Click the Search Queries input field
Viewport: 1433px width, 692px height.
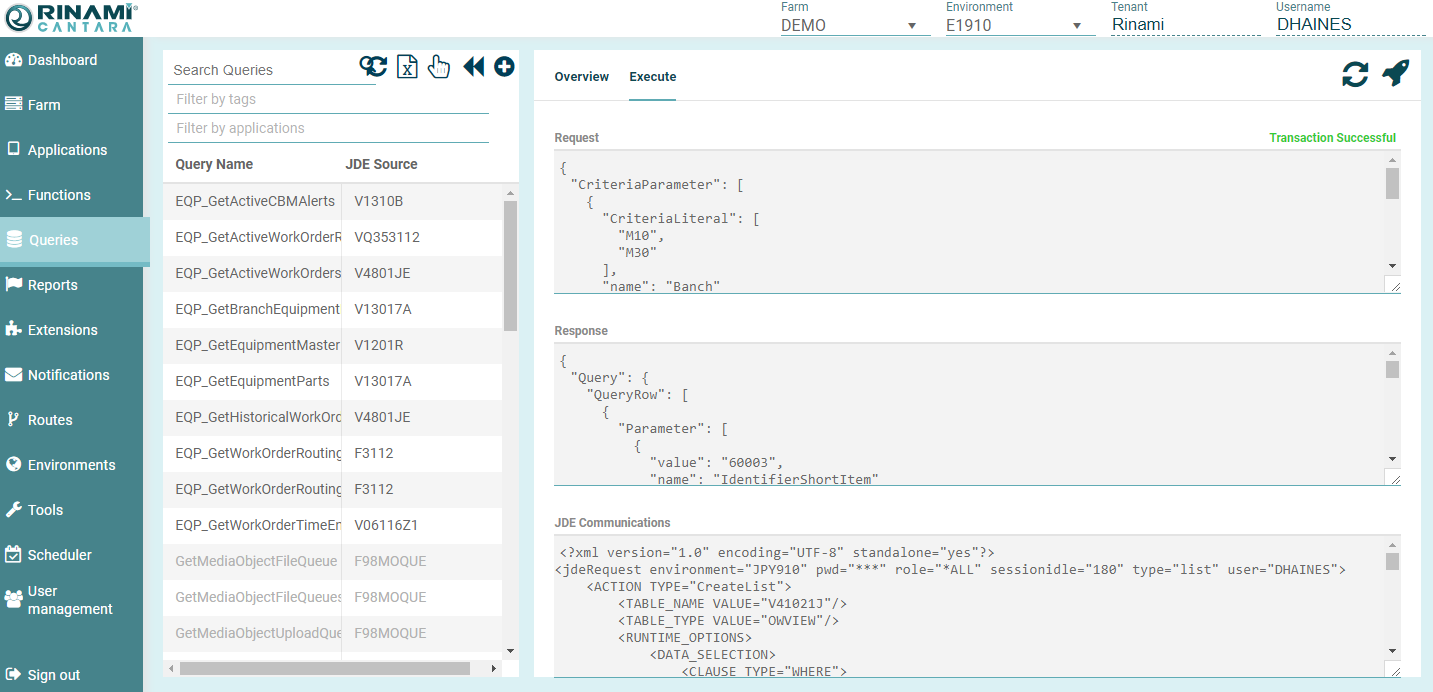pos(262,70)
